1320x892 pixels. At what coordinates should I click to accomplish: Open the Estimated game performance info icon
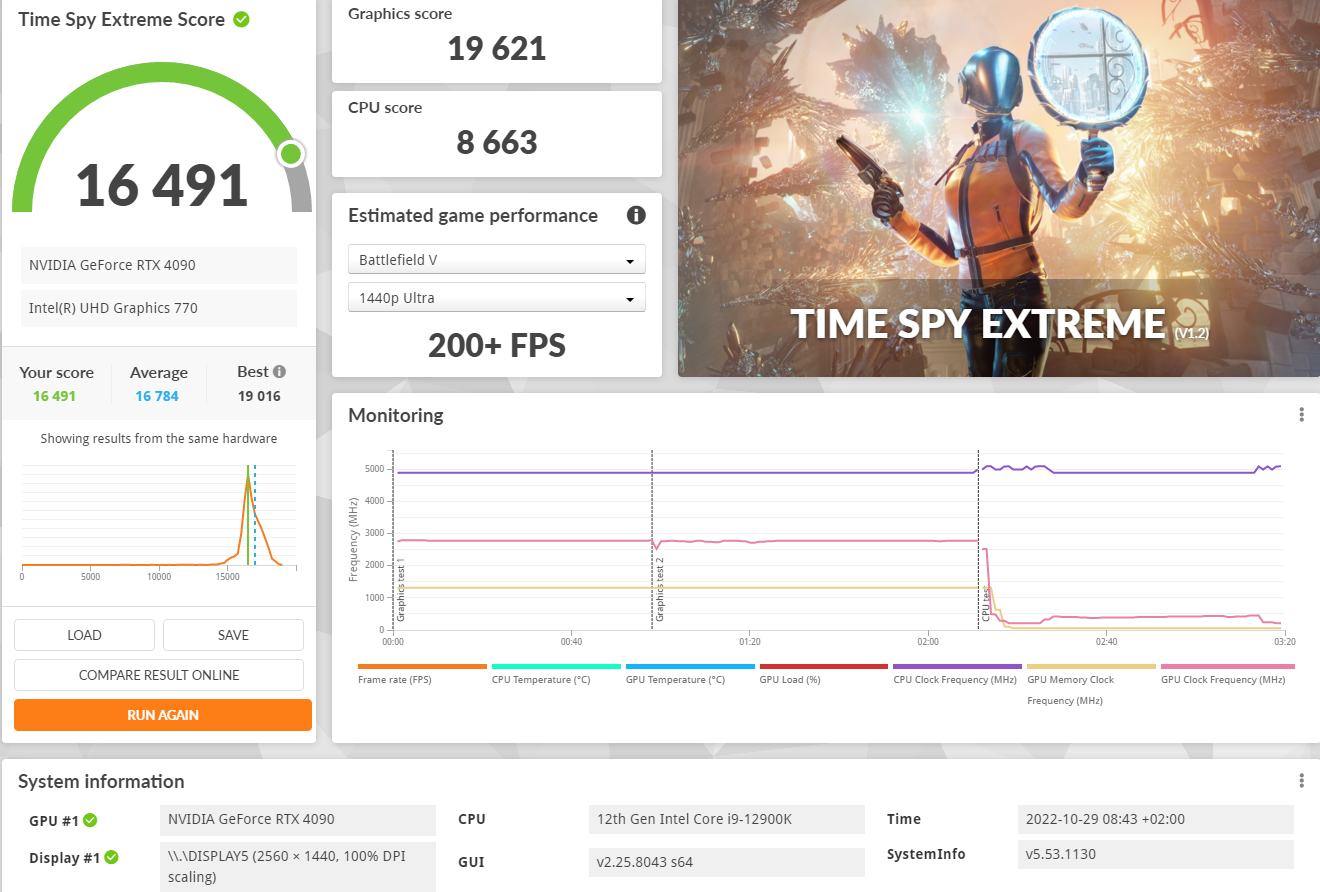point(636,215)
